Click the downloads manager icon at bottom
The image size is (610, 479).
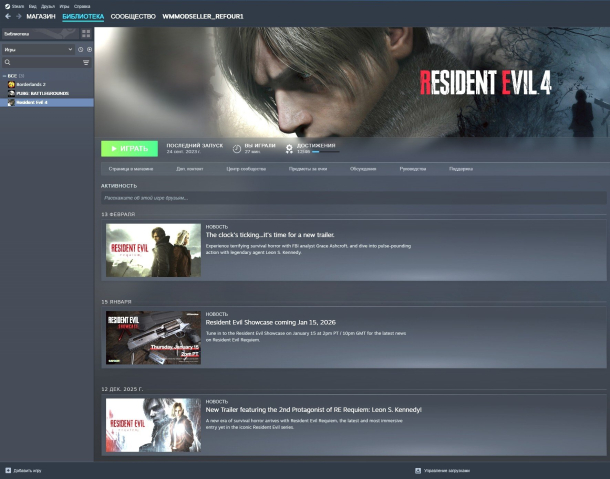(418, 470)
